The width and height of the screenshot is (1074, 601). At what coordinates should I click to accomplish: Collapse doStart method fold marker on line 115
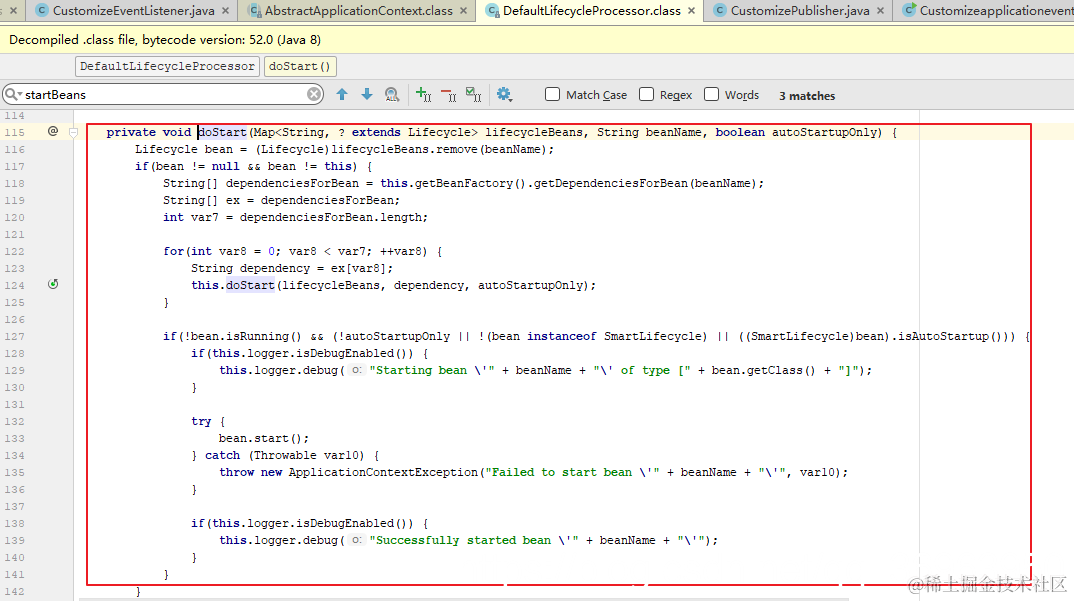[x=73, y=132]
